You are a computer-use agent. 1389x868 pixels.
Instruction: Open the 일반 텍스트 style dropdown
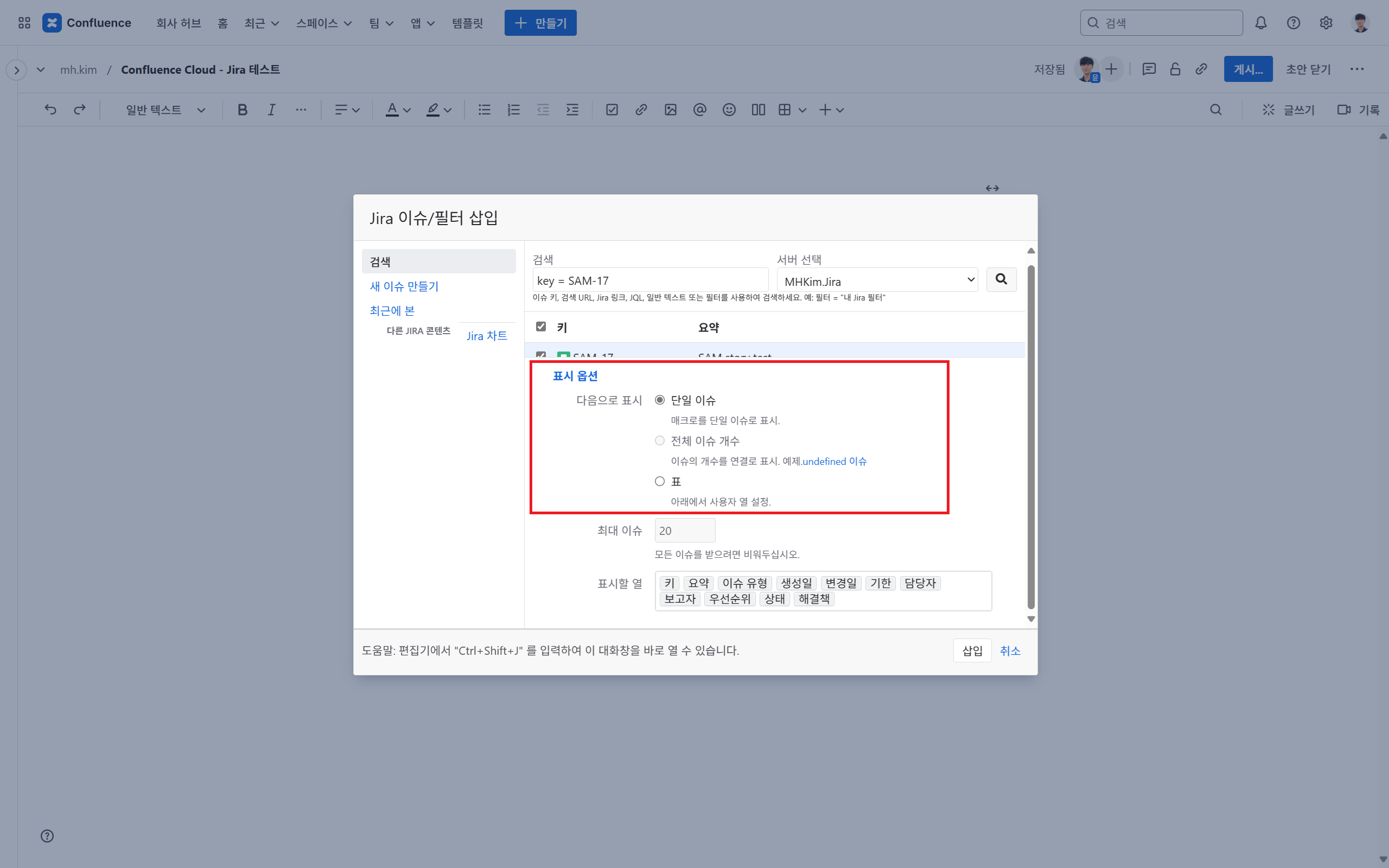165,110
